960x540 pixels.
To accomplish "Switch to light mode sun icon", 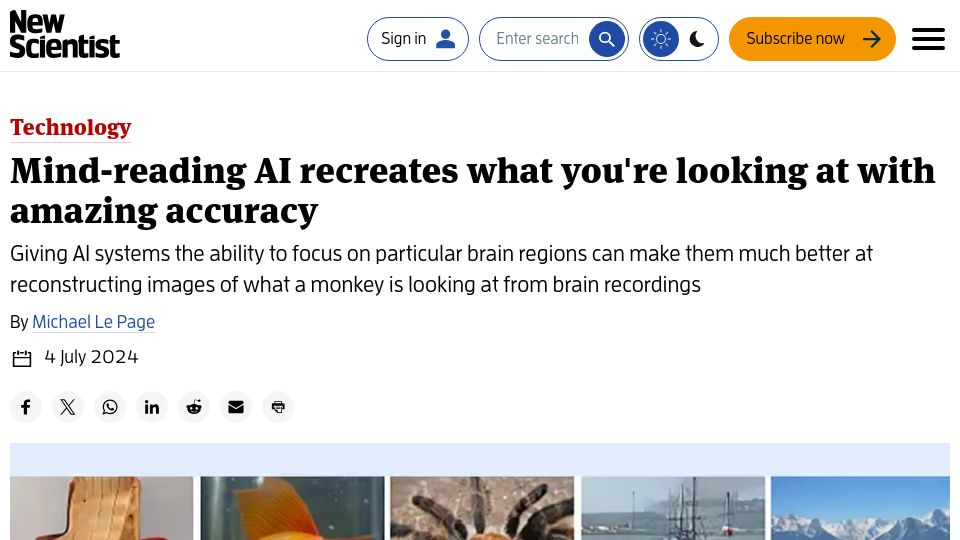I will [661, 39].
